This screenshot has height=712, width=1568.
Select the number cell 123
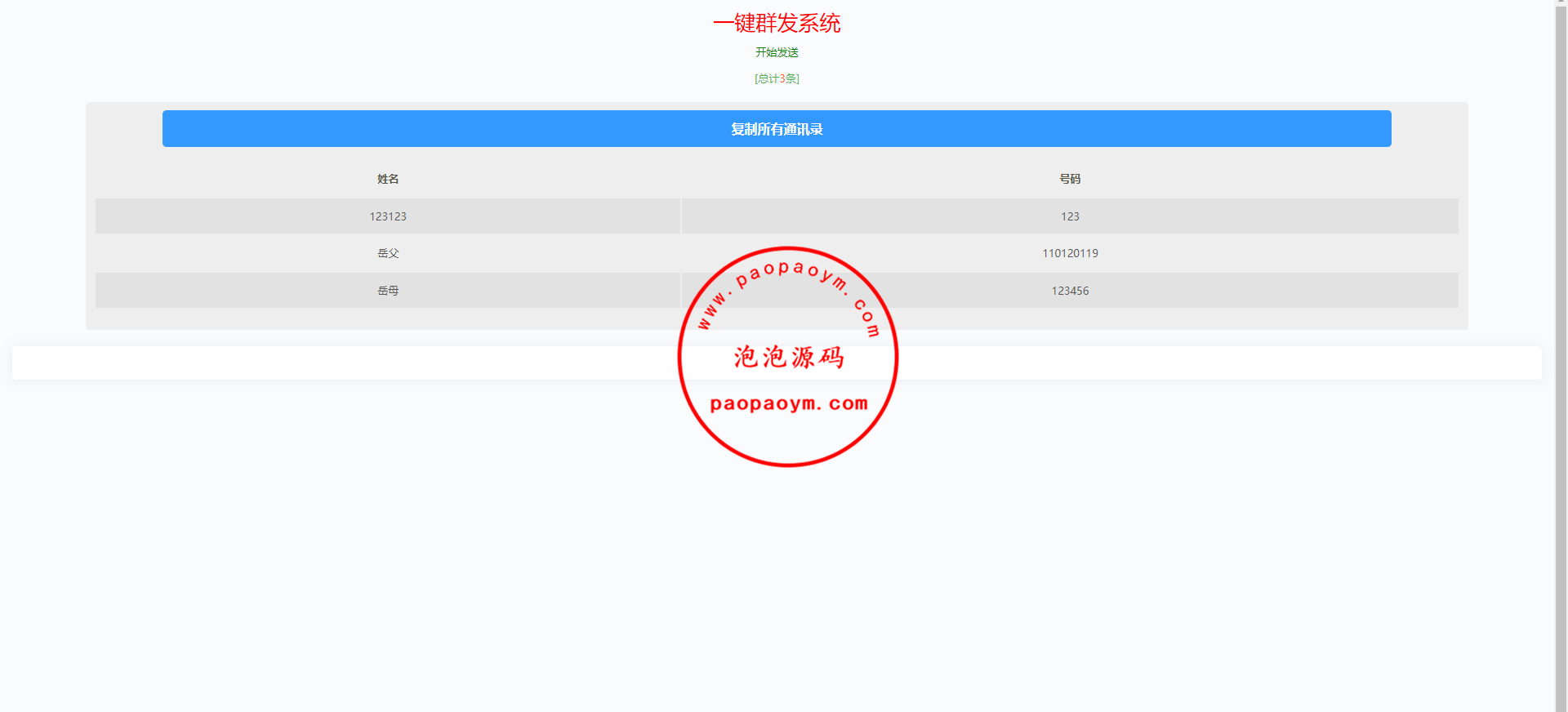pos(1070,216)
